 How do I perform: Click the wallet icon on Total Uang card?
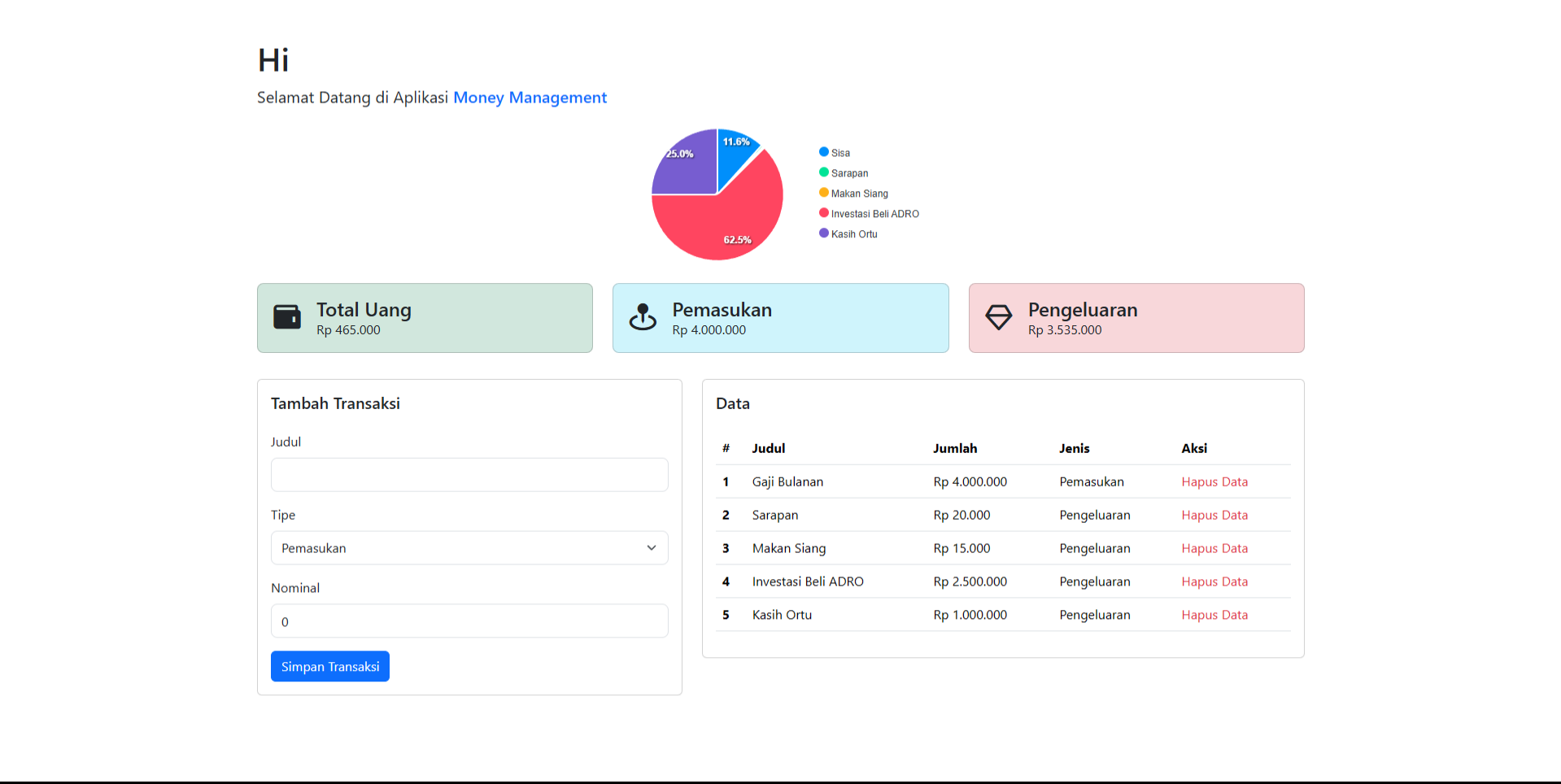pyautogui.click(x=286, y=317)
